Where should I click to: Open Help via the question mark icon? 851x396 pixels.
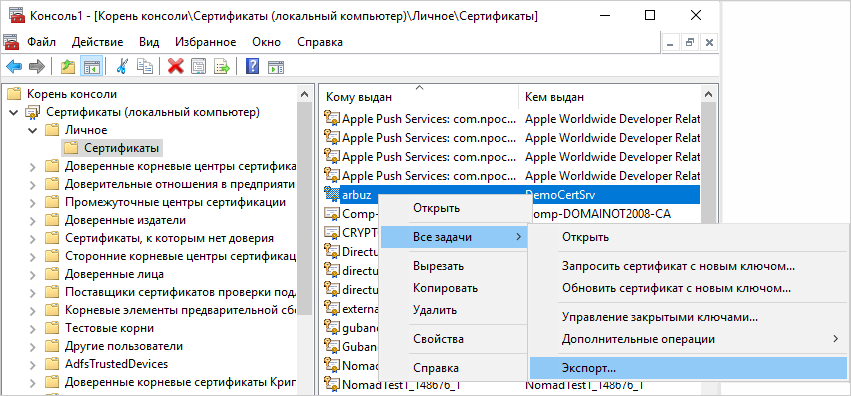coord(252,67)
